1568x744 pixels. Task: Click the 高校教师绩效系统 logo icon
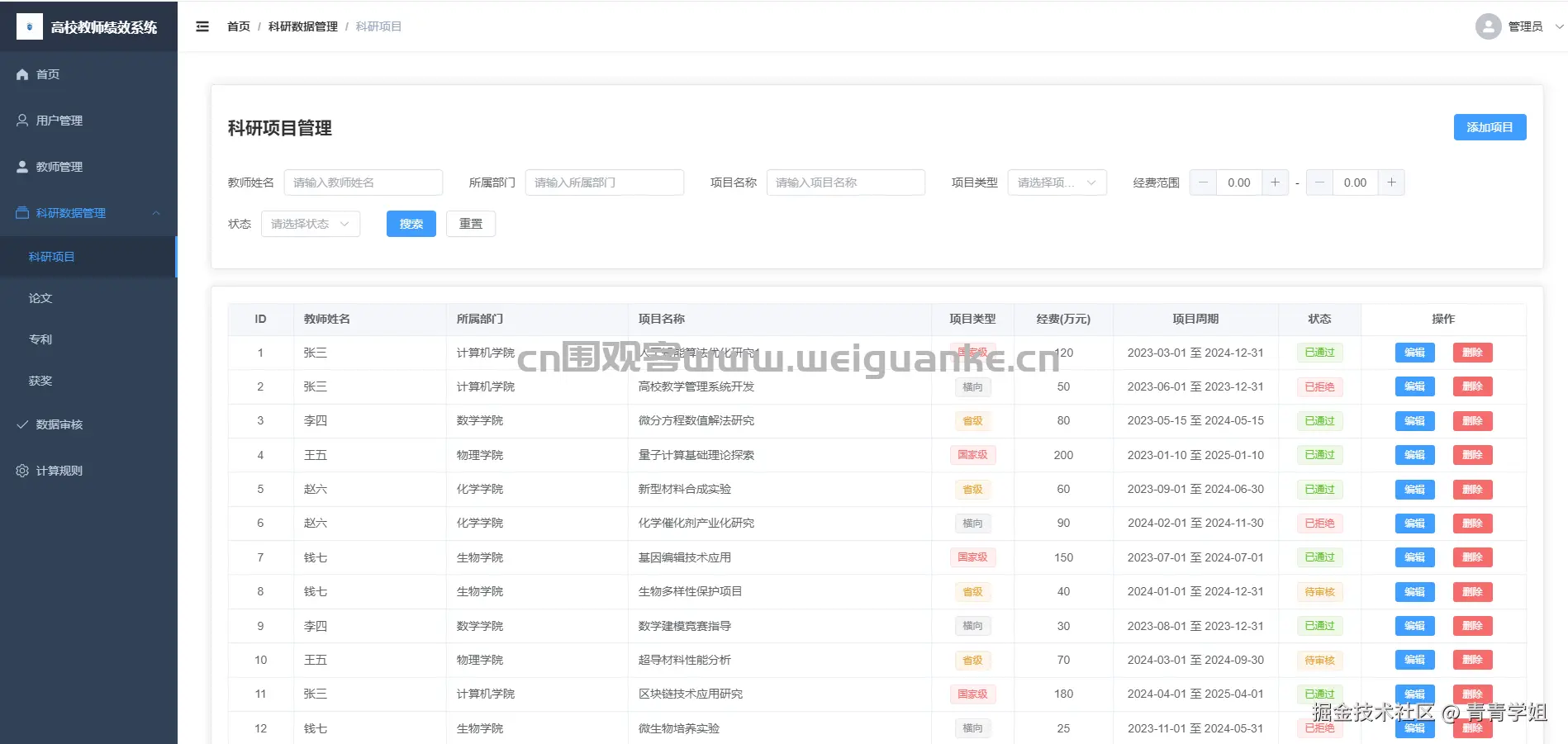coord(29,26)
